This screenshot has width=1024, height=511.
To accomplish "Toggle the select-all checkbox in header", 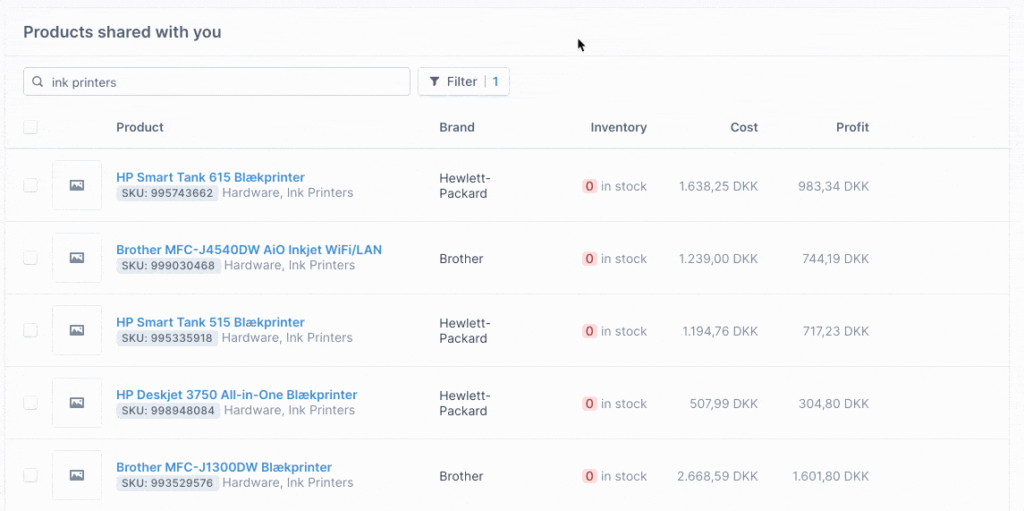I will 31,127.
